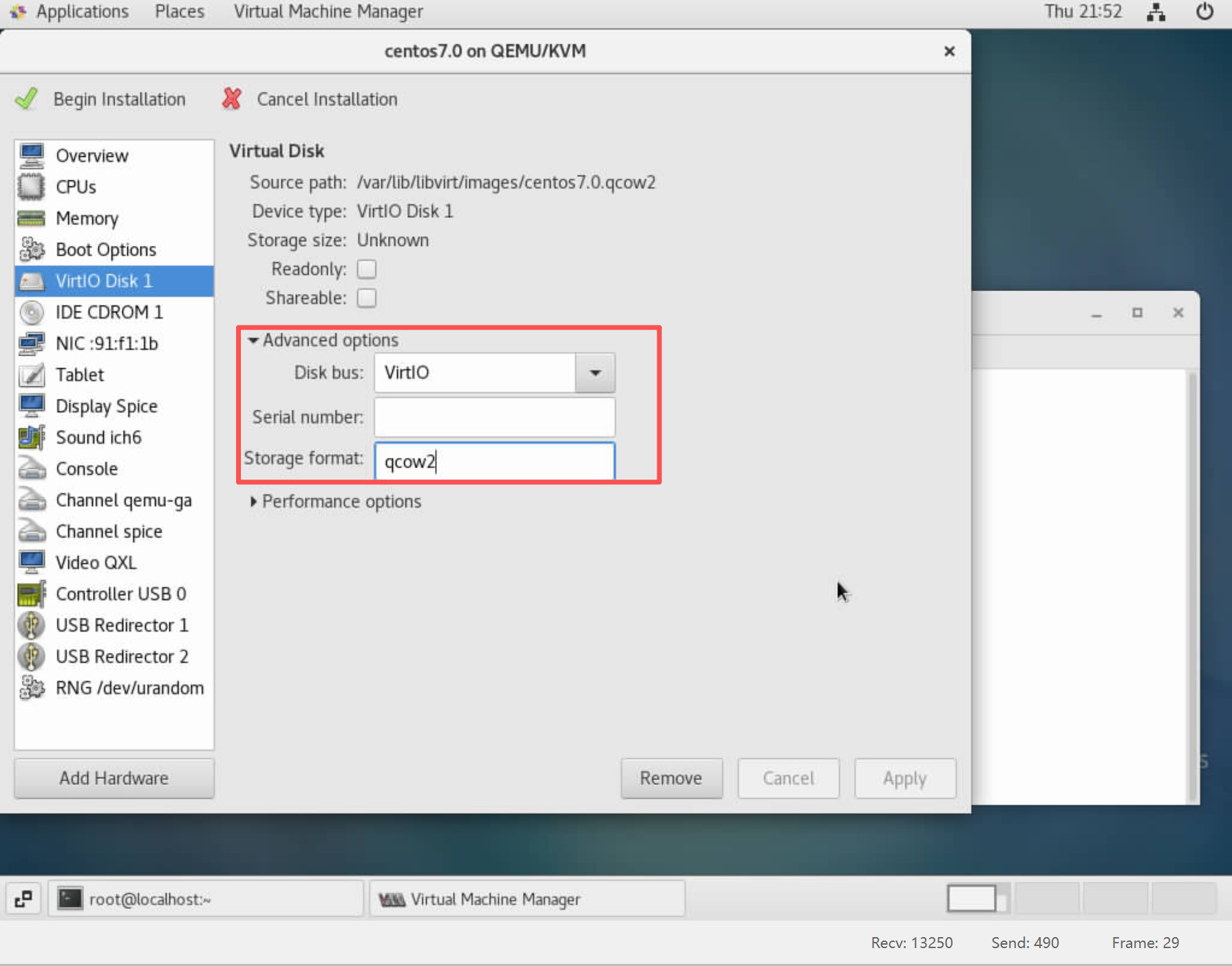Open the Disk bus dropdown arrow

(595, 373)
